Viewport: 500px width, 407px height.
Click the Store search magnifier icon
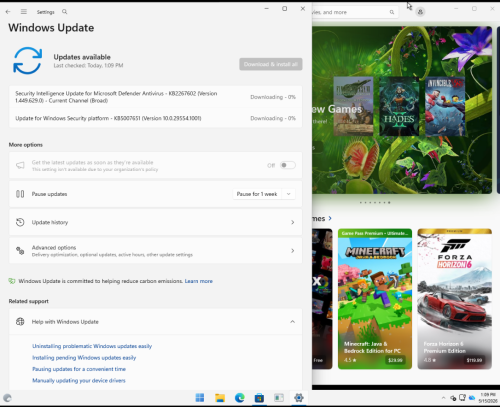click(x=392, y=12)
